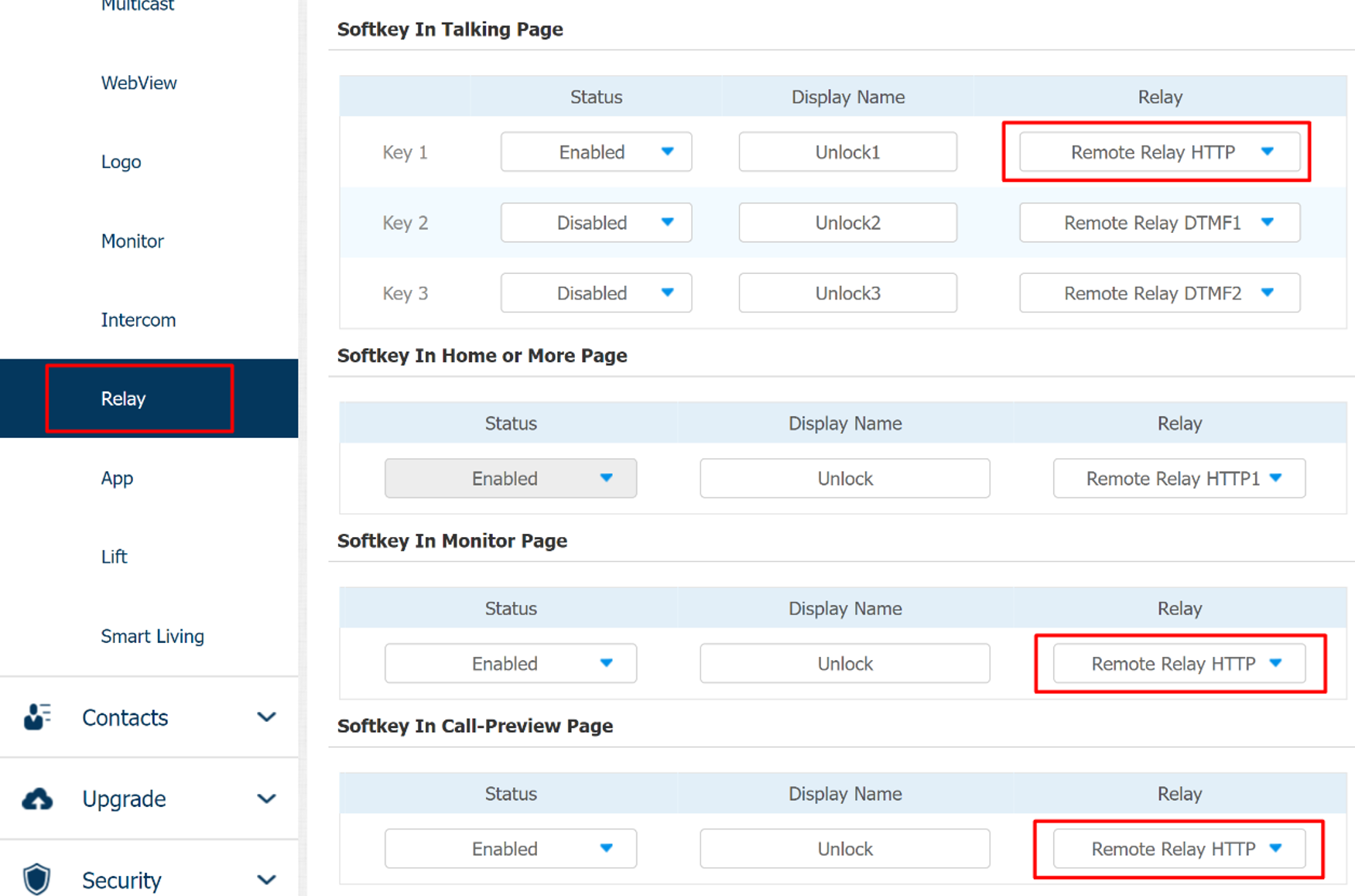
Task: Click the Security shield icon
Action: (x=36, y=878)
